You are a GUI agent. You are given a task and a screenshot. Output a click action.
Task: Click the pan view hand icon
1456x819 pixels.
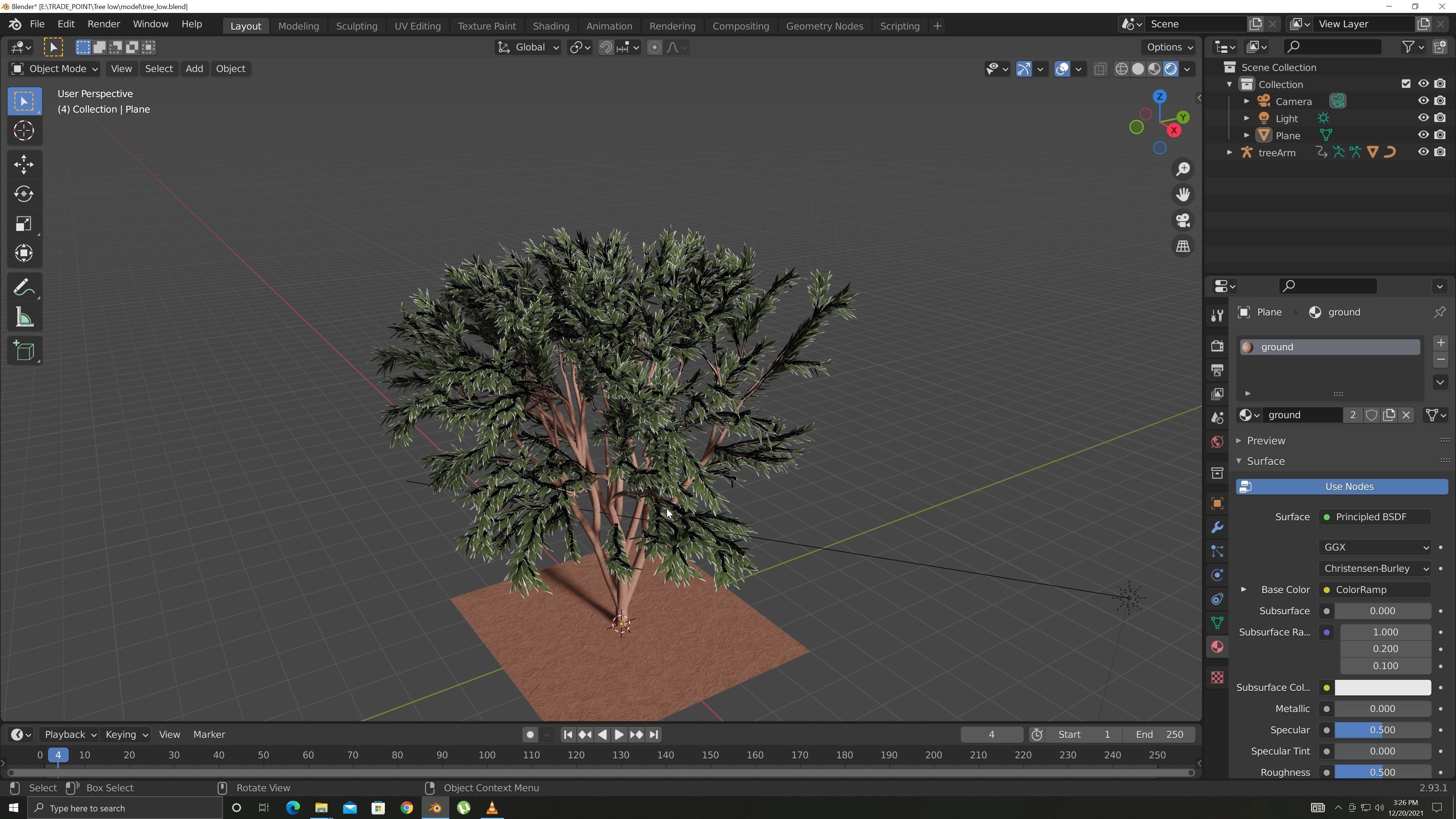(x=1183, y=195)
